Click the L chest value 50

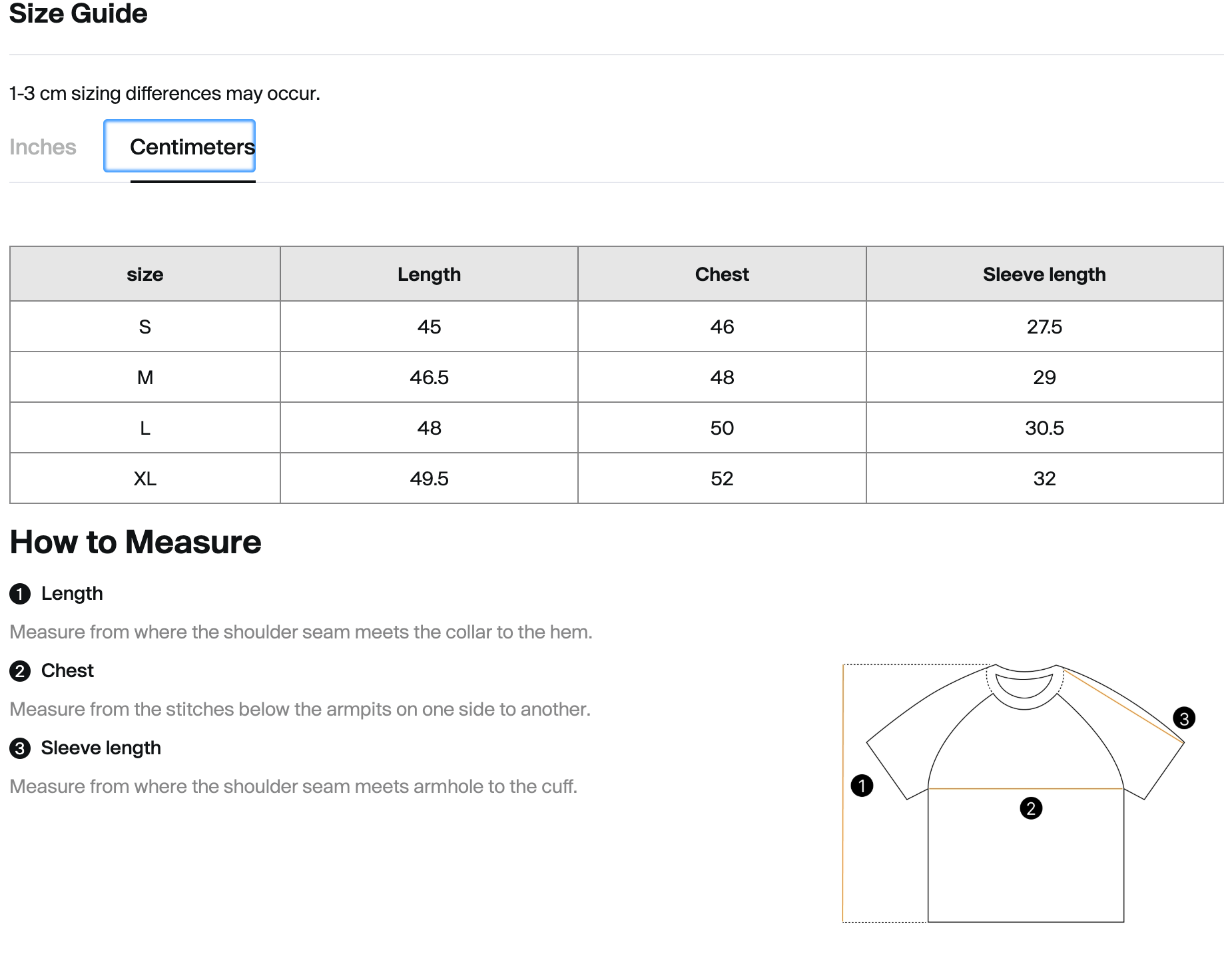722,428
